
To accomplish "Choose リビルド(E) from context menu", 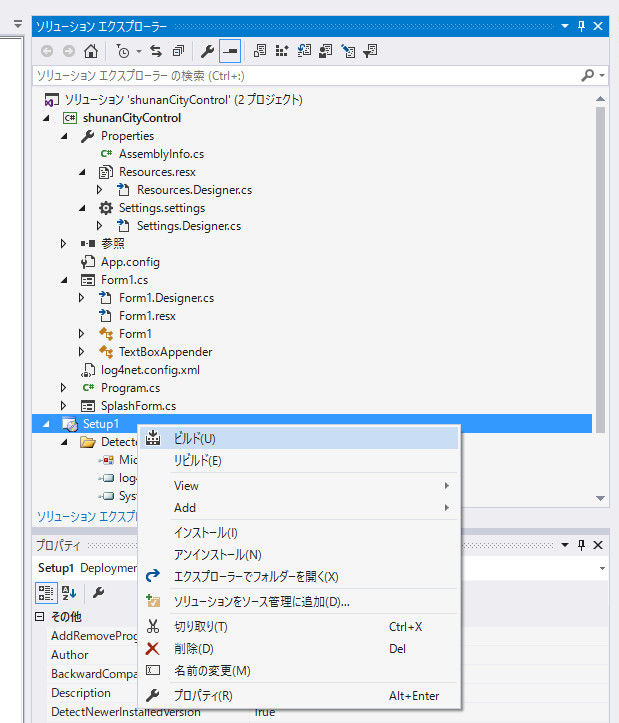I will [x=299, y=461].
